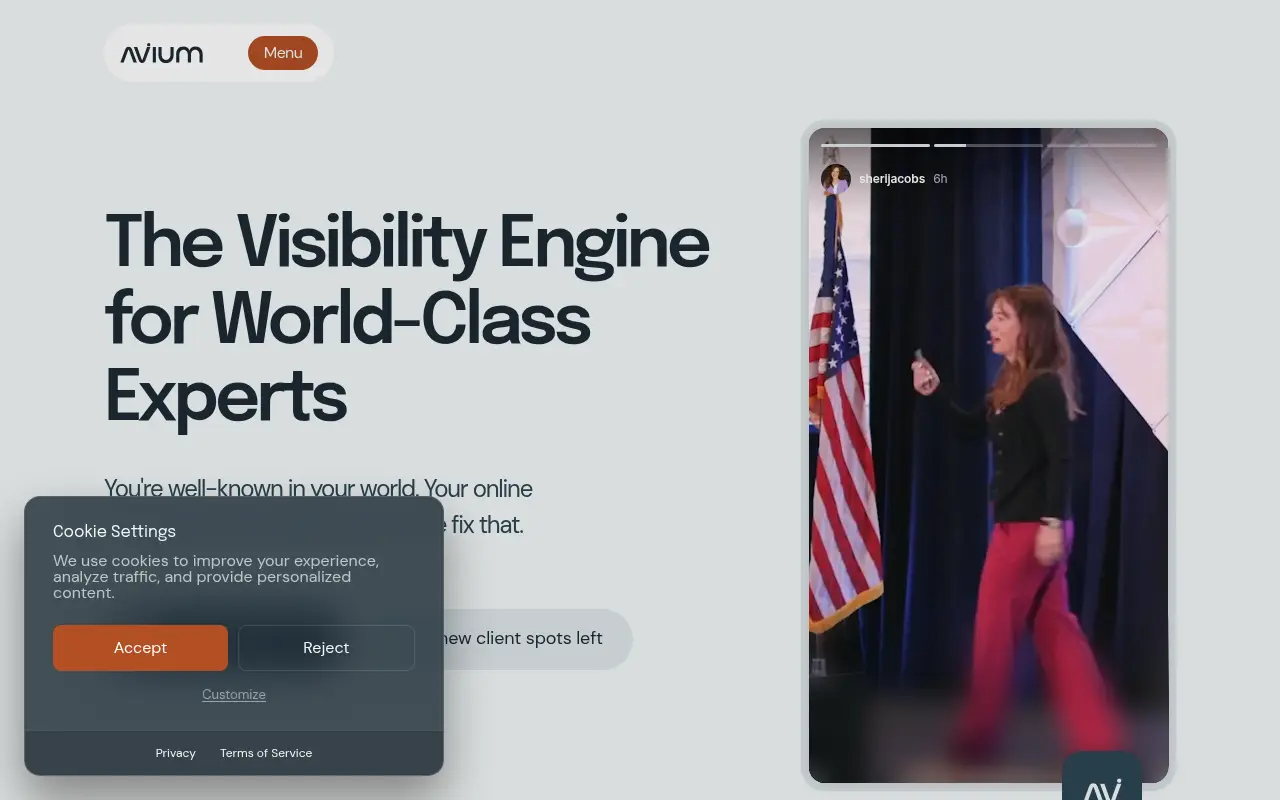Click sherijacobs profile avatar in story
The width and height of the screenshot is (1280, 800).
[x=836, y=179]
